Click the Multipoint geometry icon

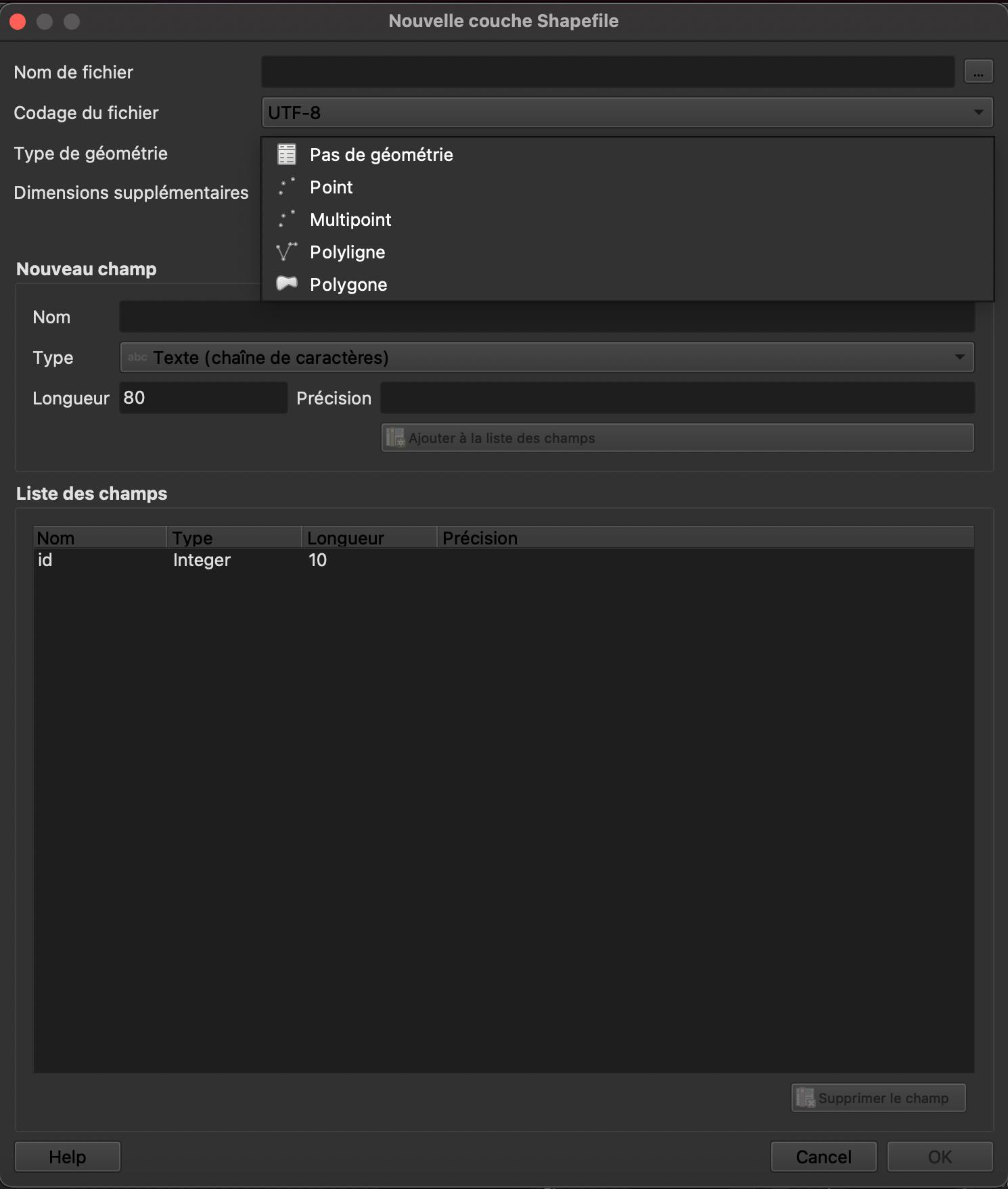287,220
